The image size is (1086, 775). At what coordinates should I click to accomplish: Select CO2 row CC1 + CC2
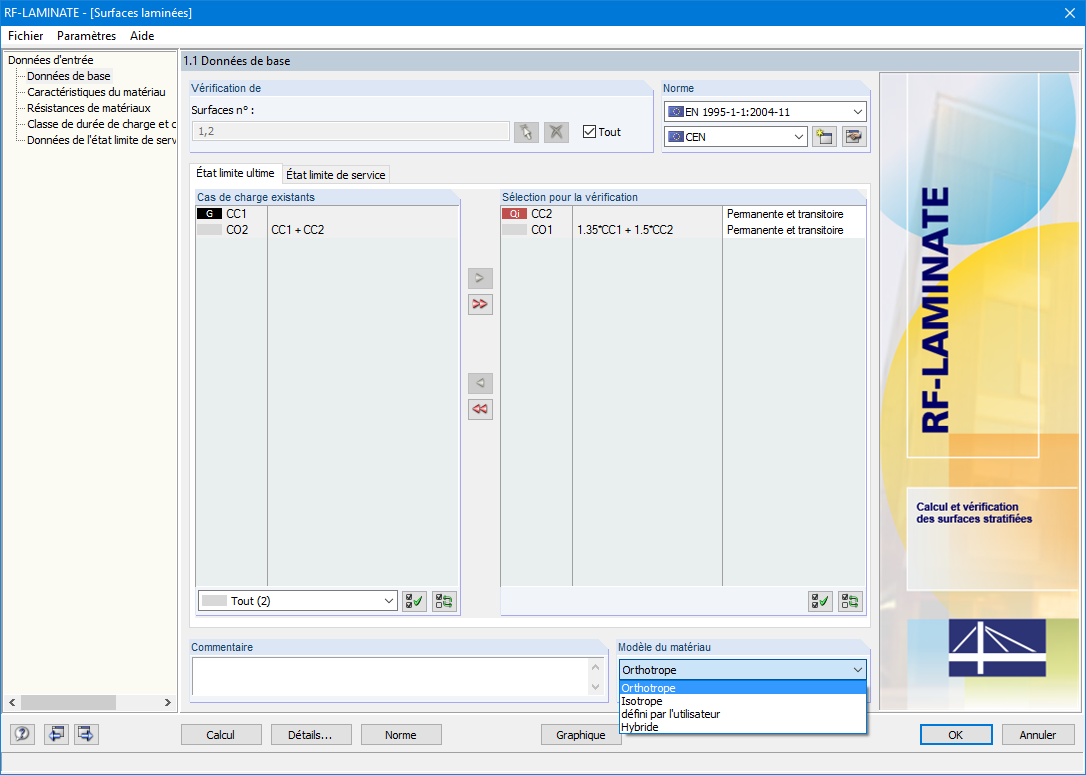(x=328, y=230)
